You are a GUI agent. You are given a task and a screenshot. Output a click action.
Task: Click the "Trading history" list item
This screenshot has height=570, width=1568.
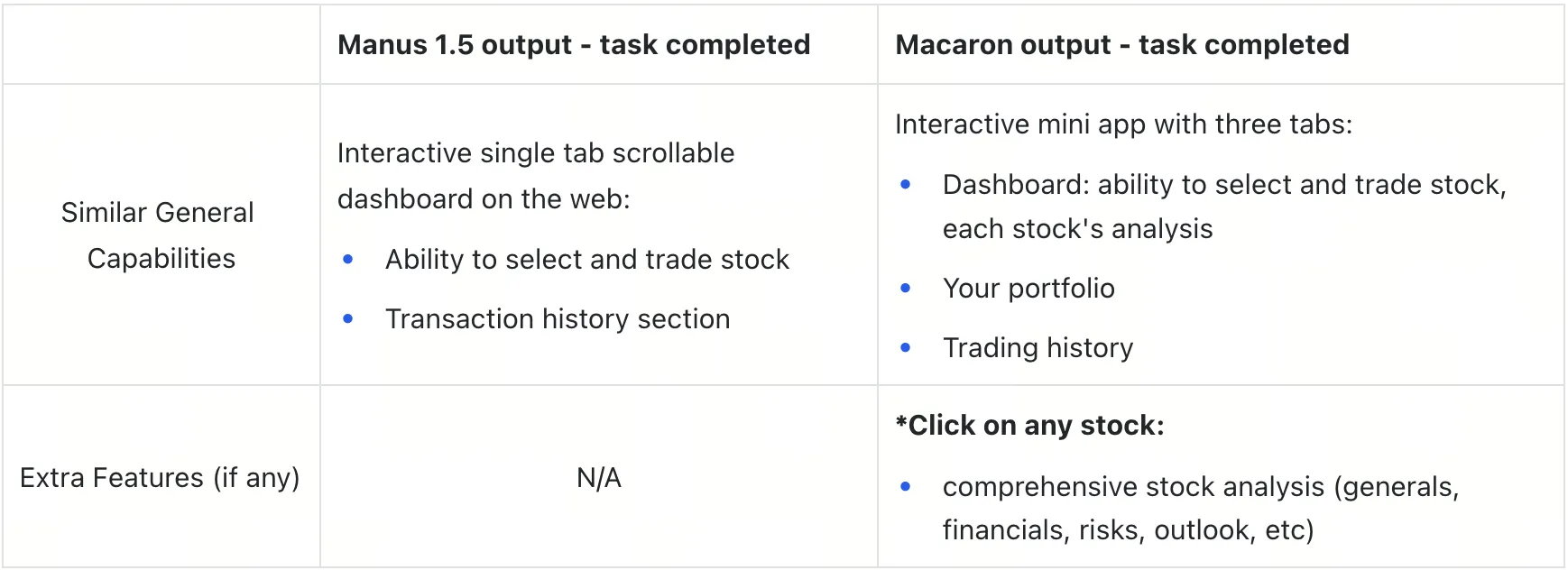(1038, 348)
